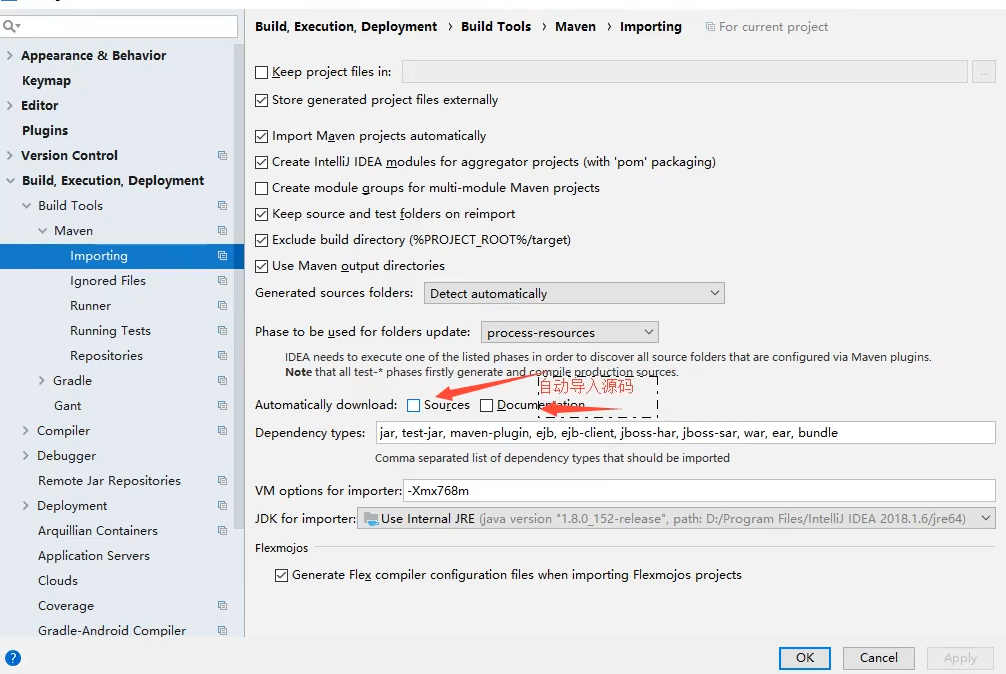This screenshot has height=674, width=1006.
Task: Click the help question mark icon
Action: click(13, 658)
